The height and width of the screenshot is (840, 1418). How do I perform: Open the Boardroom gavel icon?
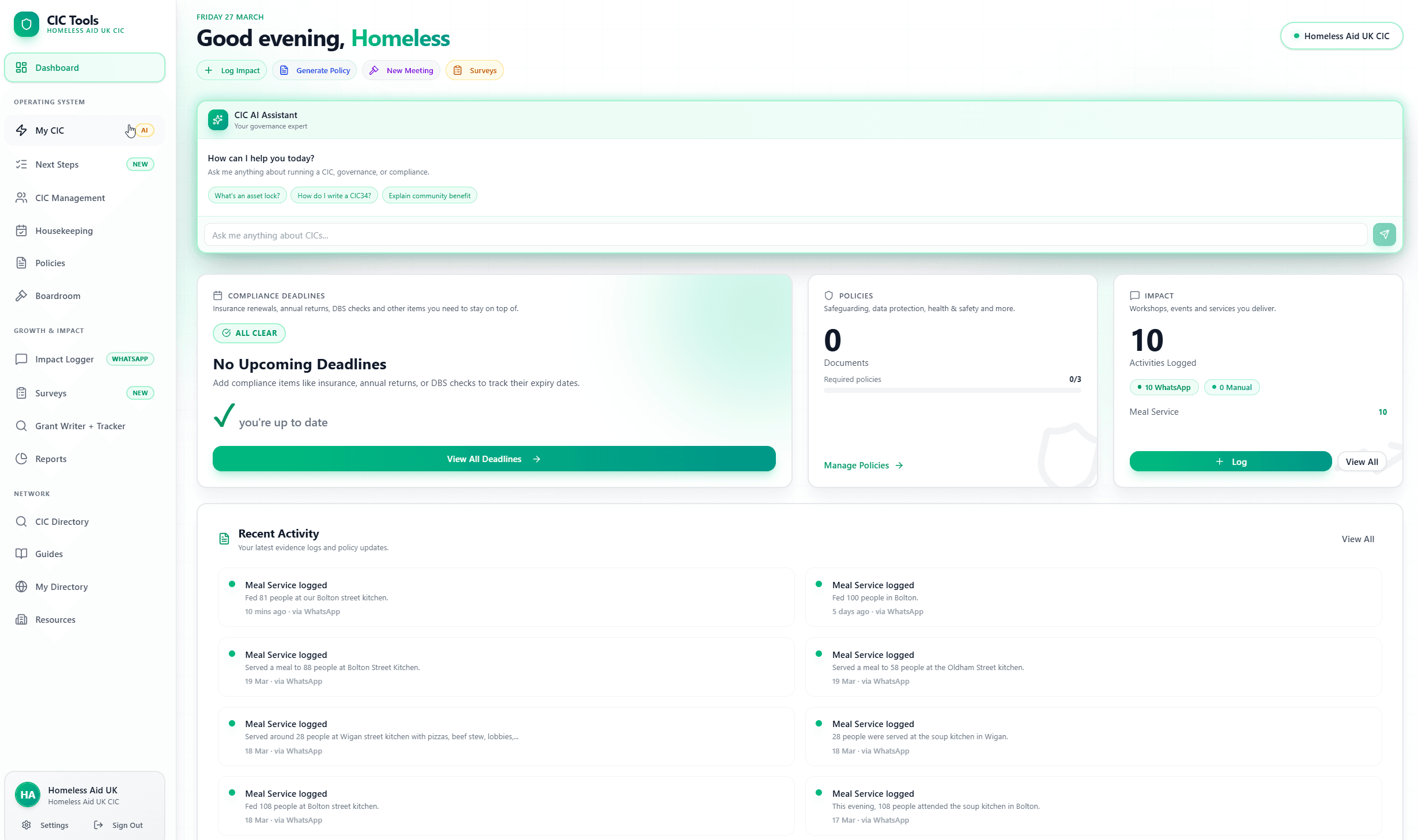point(21,296)
